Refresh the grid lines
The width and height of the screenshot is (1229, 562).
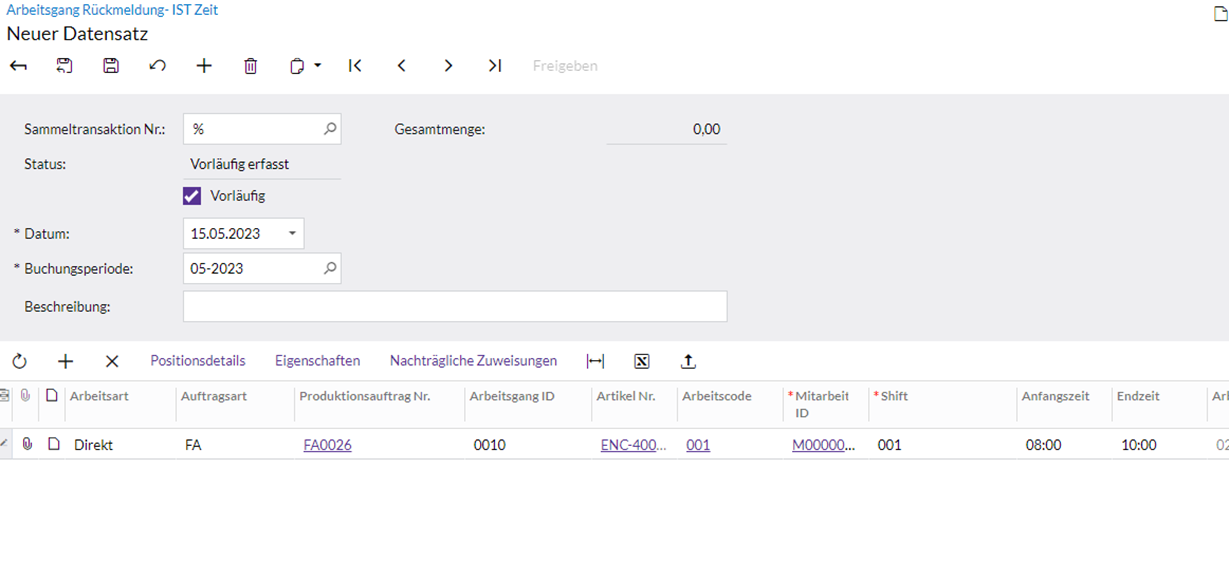coord(19,361)
